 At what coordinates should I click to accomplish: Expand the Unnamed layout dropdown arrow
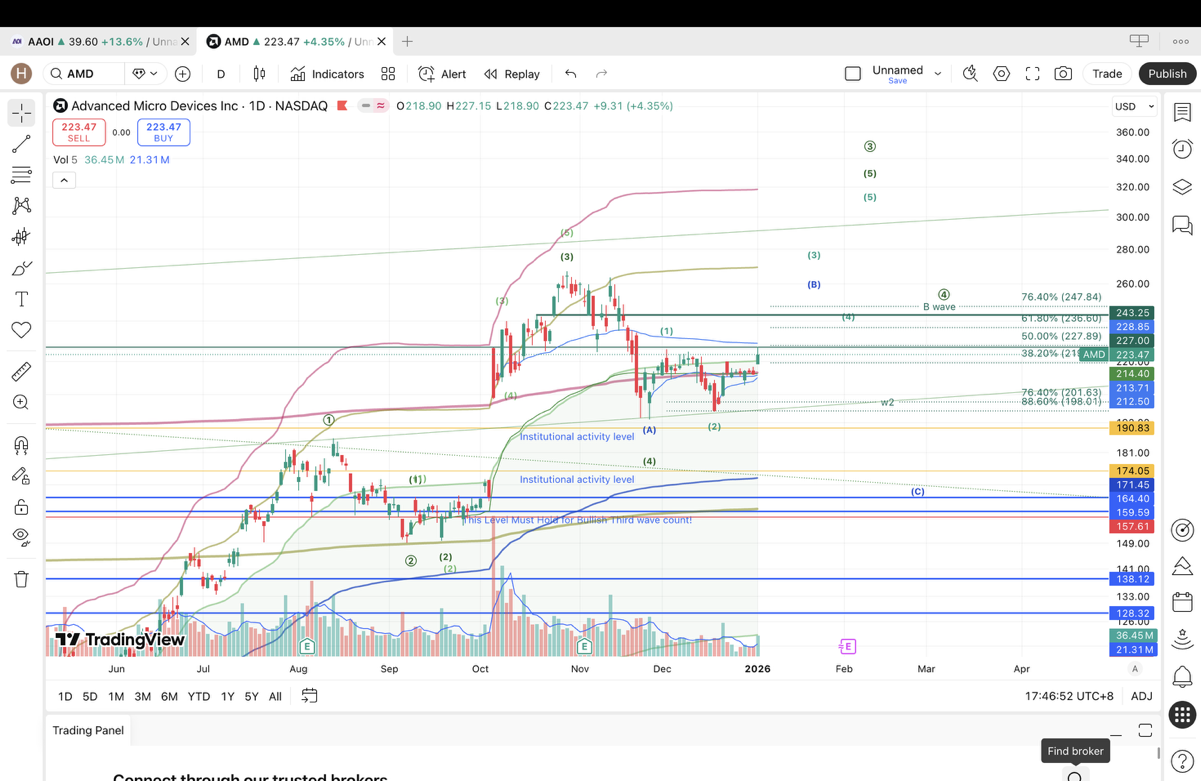938,73
